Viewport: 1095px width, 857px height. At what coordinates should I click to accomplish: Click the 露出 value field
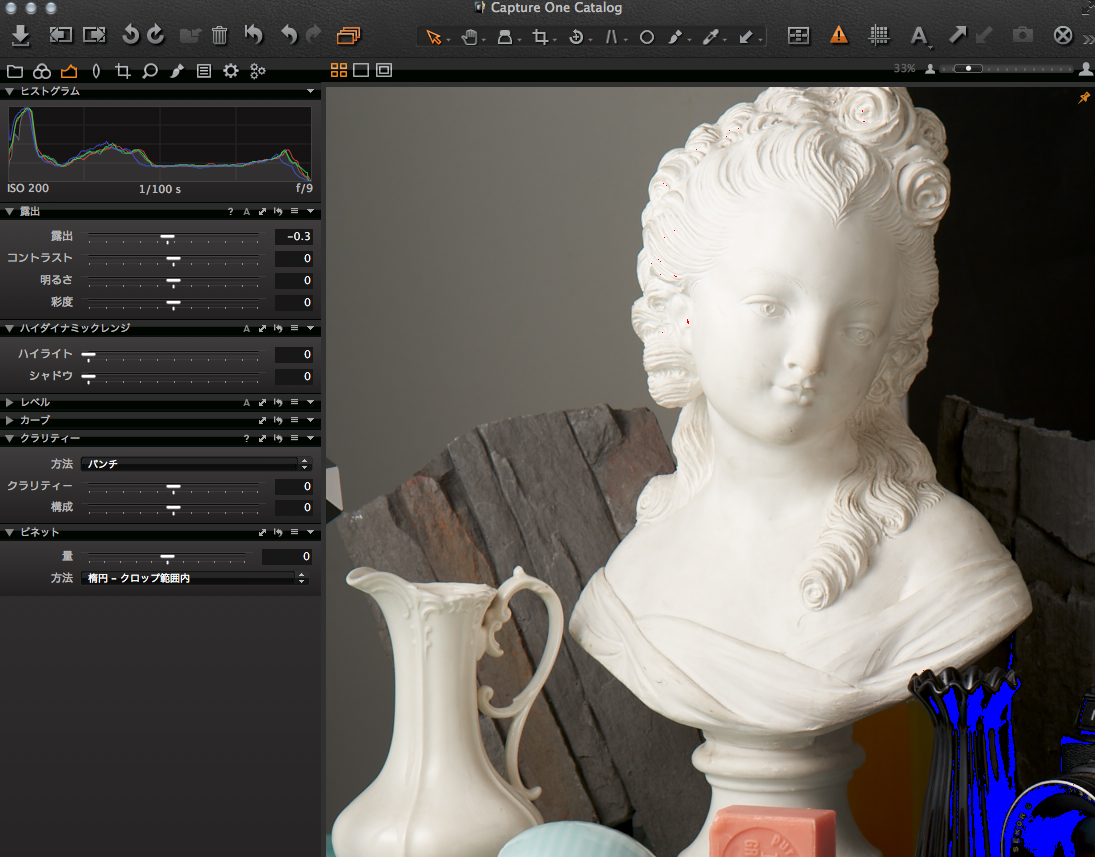(294, 237)
